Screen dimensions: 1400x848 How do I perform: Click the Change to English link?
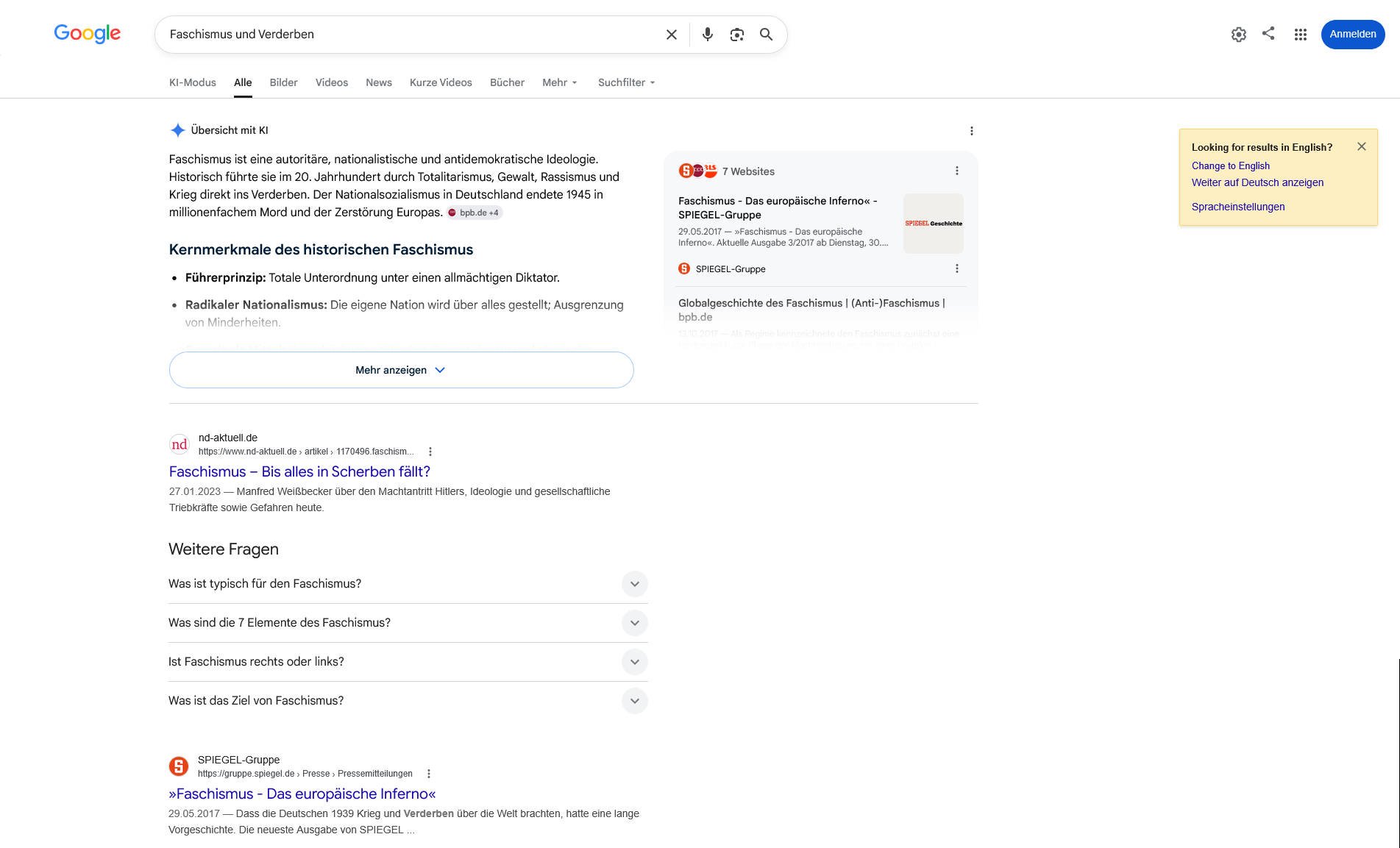pos(1231,165)
